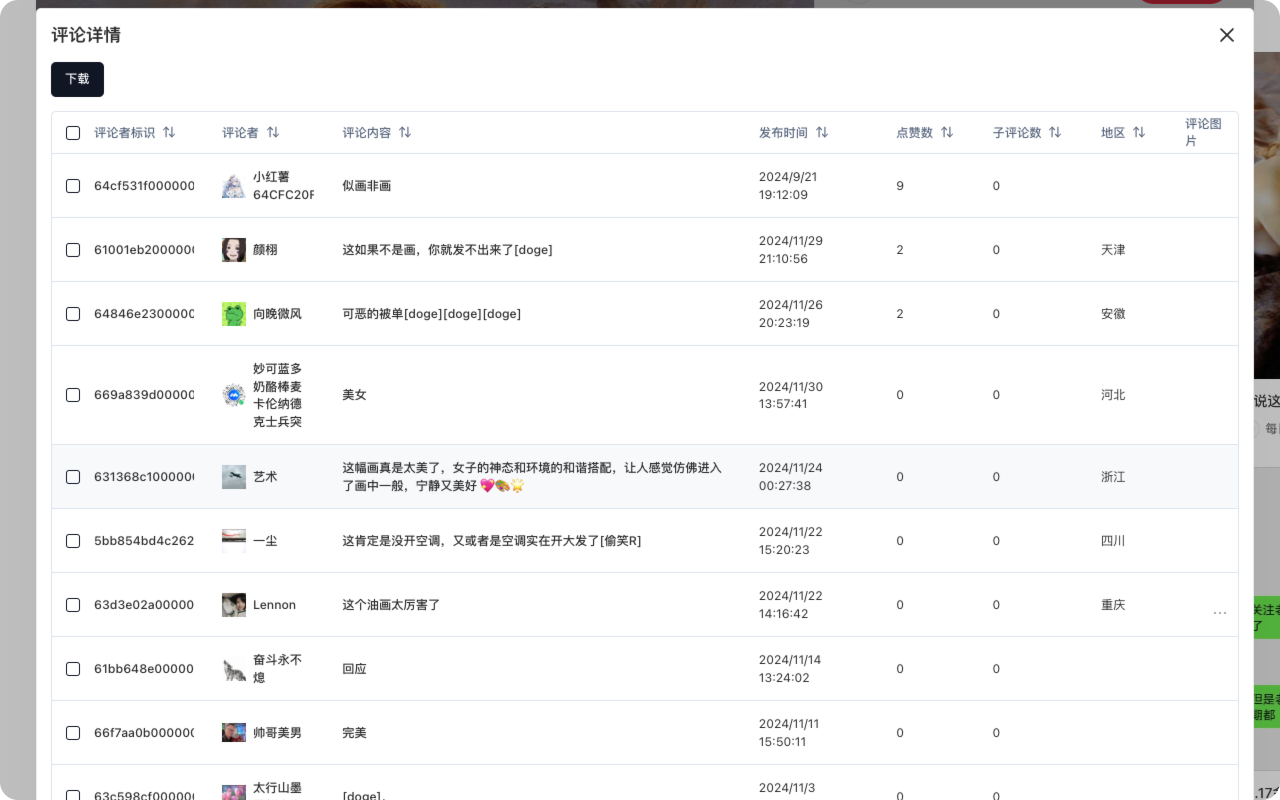Open the ellipsis options on Lennon's row
1280x800 pixels.
tap(1220, 613)
